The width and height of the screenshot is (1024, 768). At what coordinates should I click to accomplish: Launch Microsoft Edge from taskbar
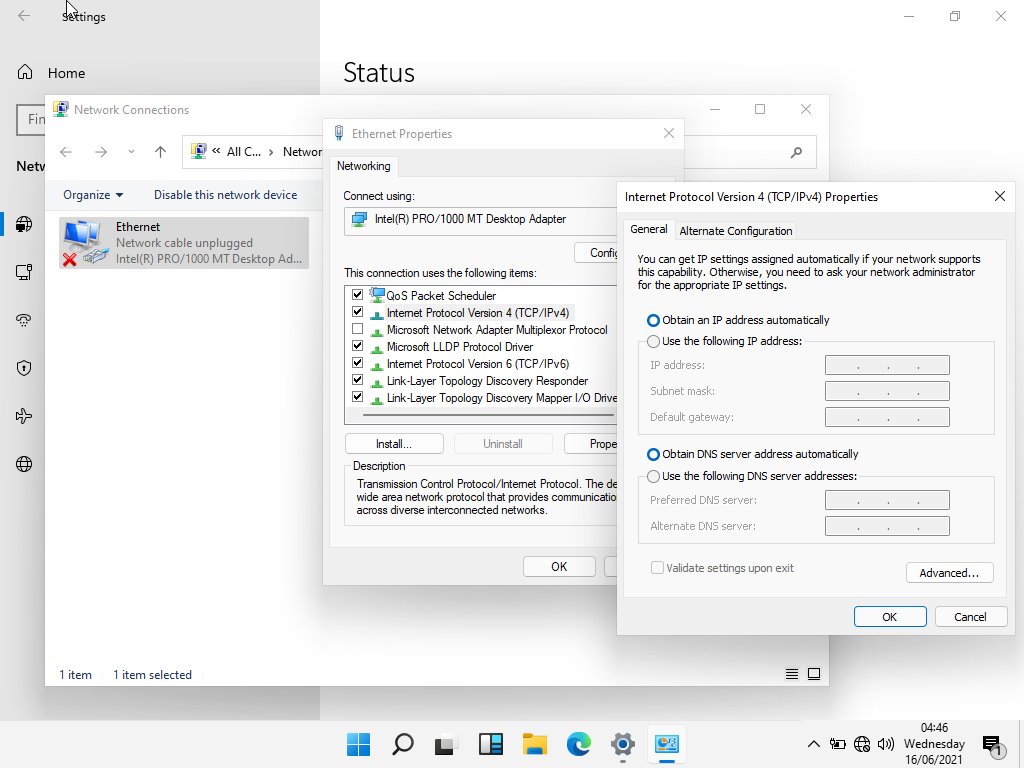pos(579,744)
